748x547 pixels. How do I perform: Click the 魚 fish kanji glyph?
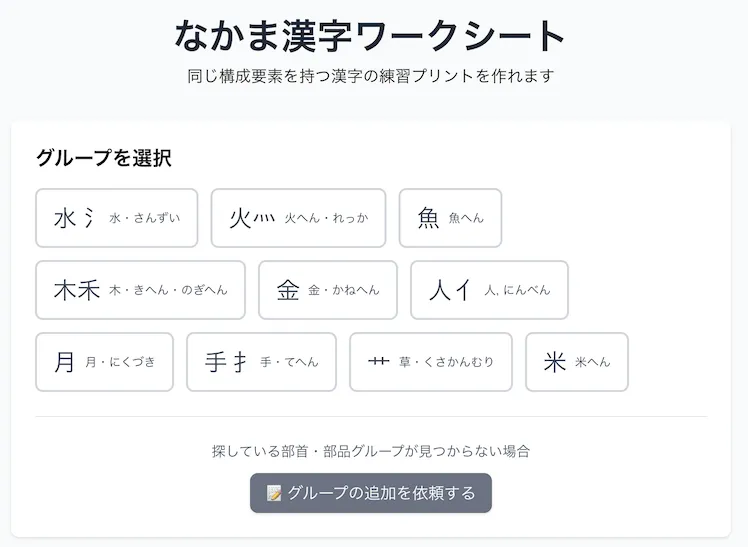429,218
